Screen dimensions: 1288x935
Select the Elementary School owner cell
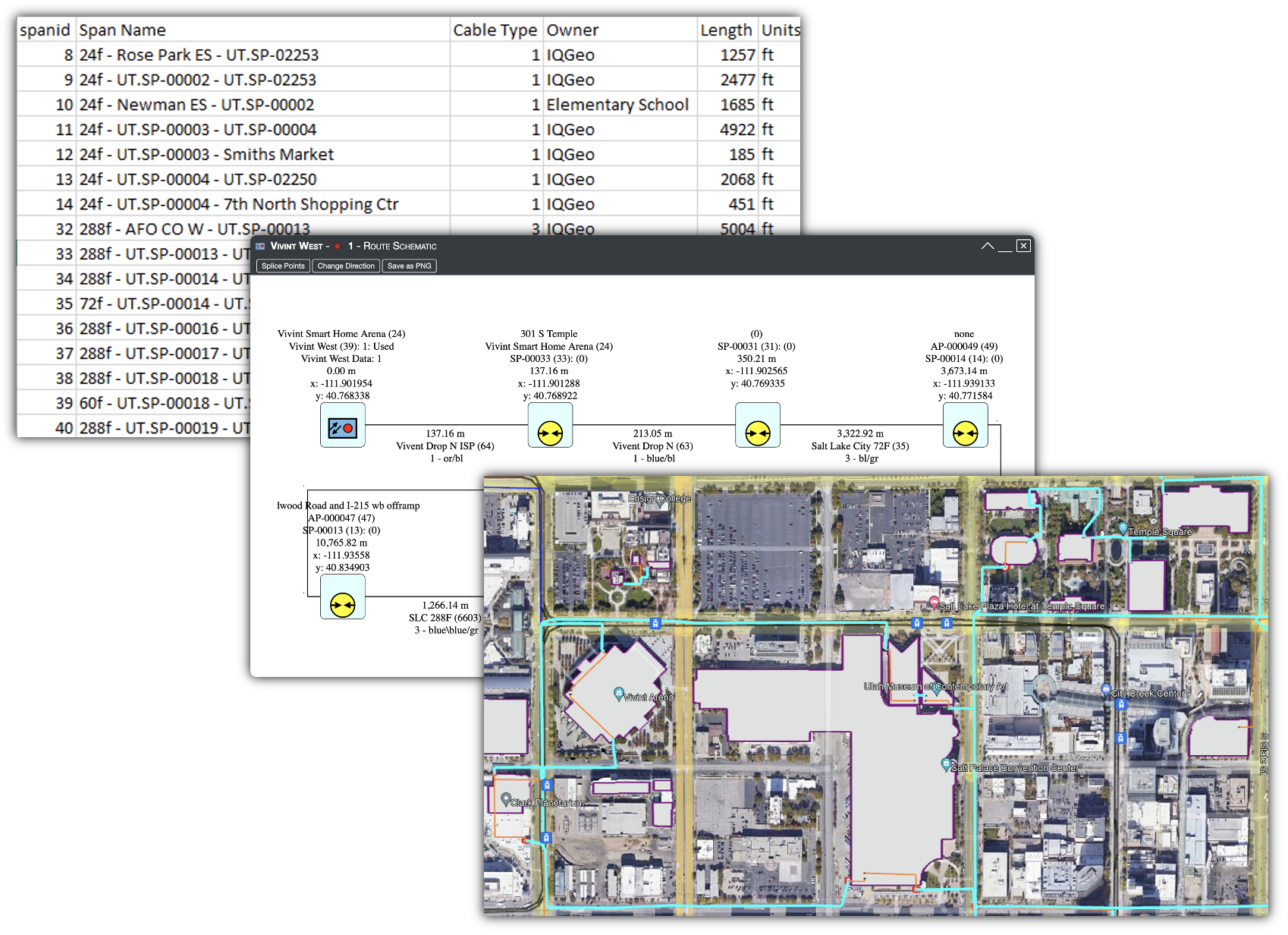coord(620,105)
